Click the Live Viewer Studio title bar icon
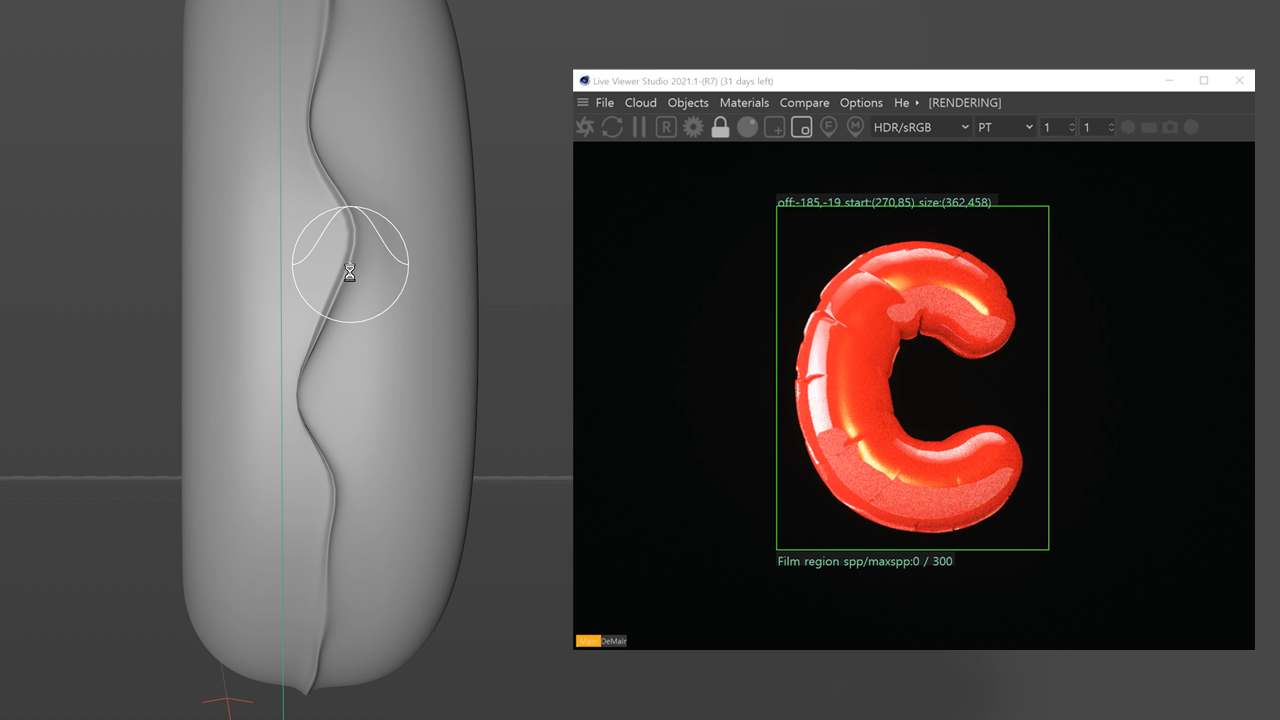The width and height of the screenshot is (1280, 720). pos(584,81)
